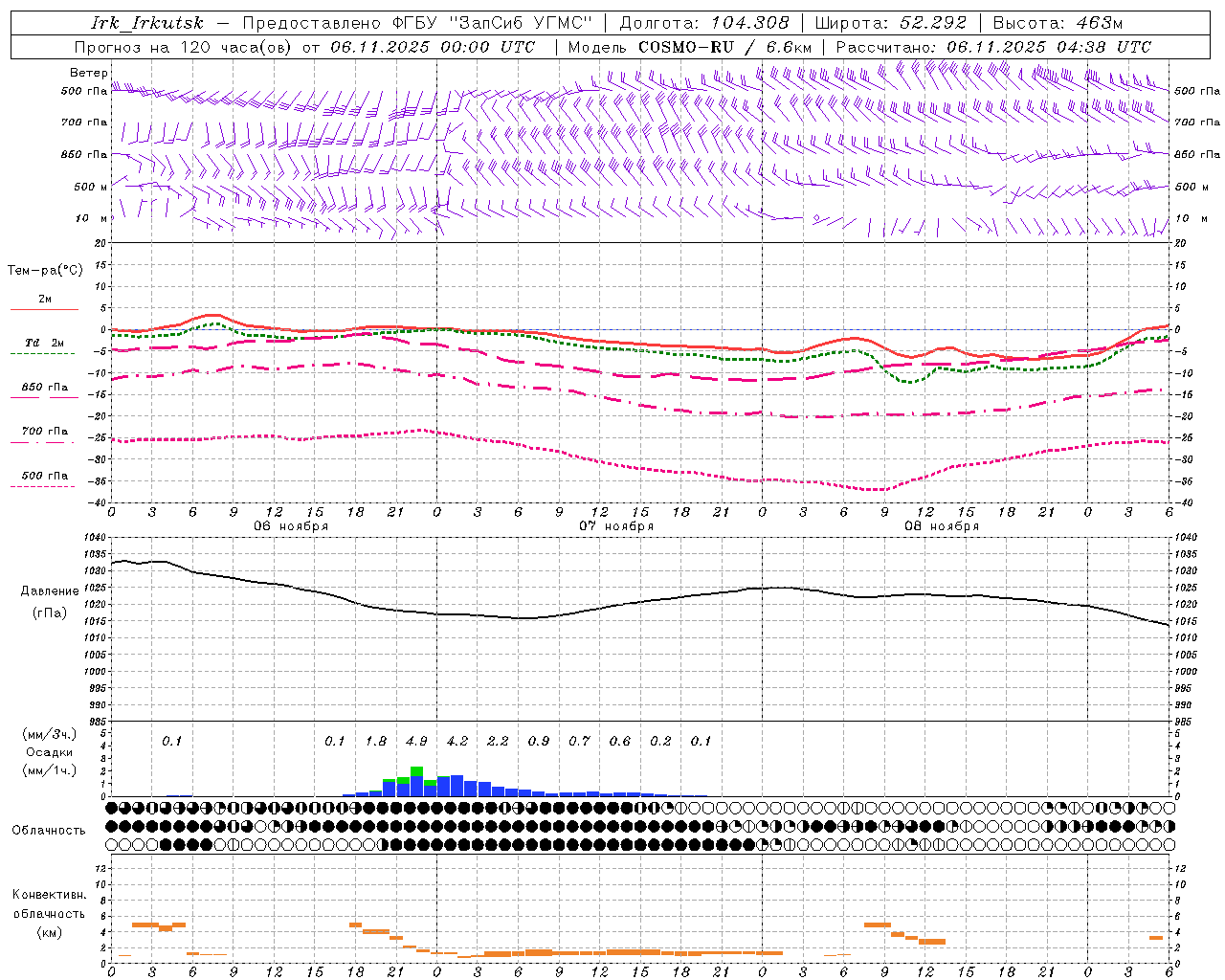Click the "07 ноября" date label
This screenshot has width=1225, height=980.
click(616, 526)
